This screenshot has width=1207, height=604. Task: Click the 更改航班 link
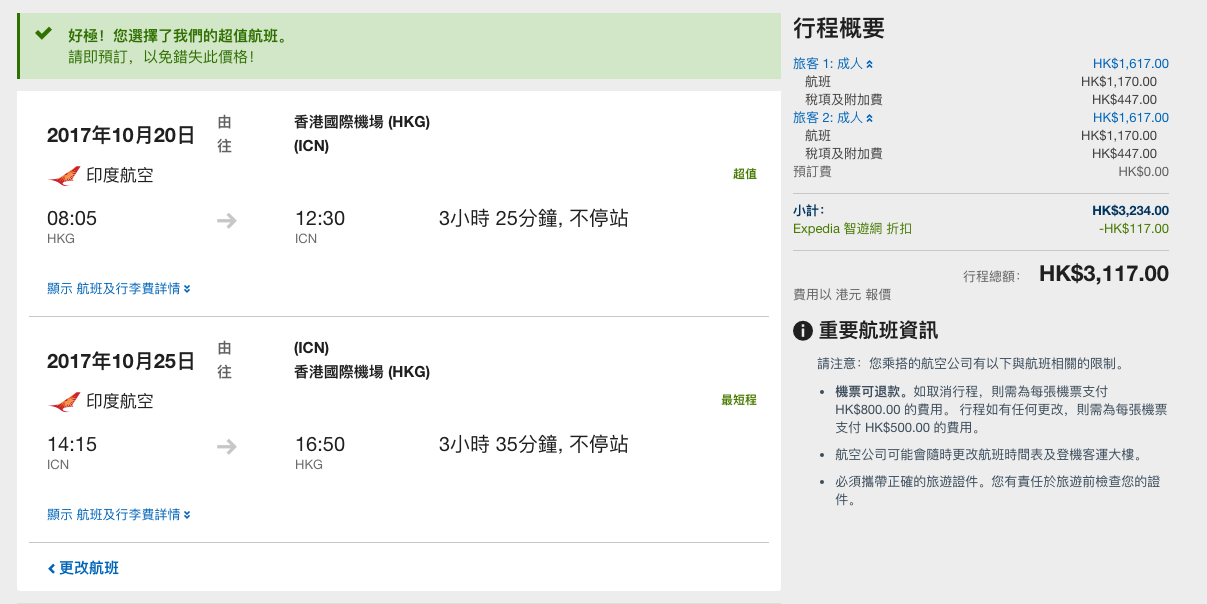pos(89,568)
